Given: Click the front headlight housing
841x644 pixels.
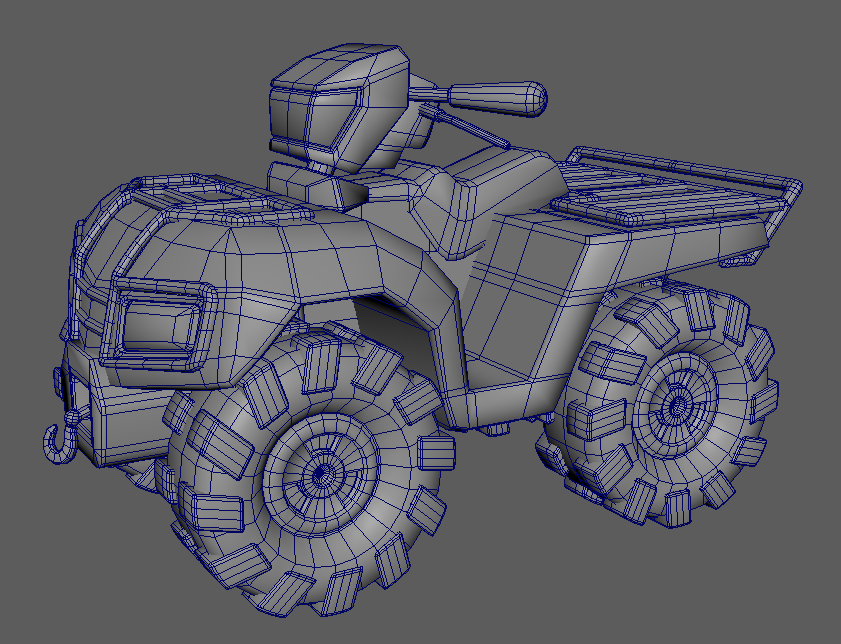Looking at the screenshot, I should coord(160,325).
